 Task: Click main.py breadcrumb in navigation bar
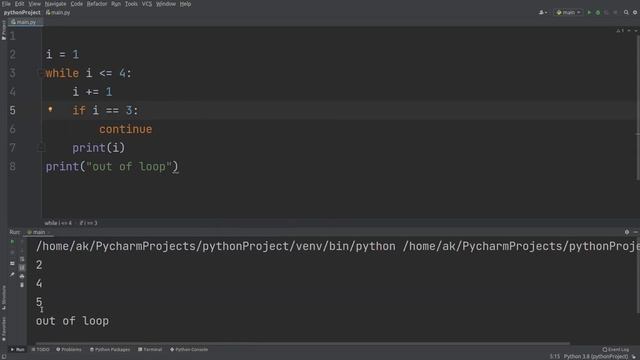(58, 13)
